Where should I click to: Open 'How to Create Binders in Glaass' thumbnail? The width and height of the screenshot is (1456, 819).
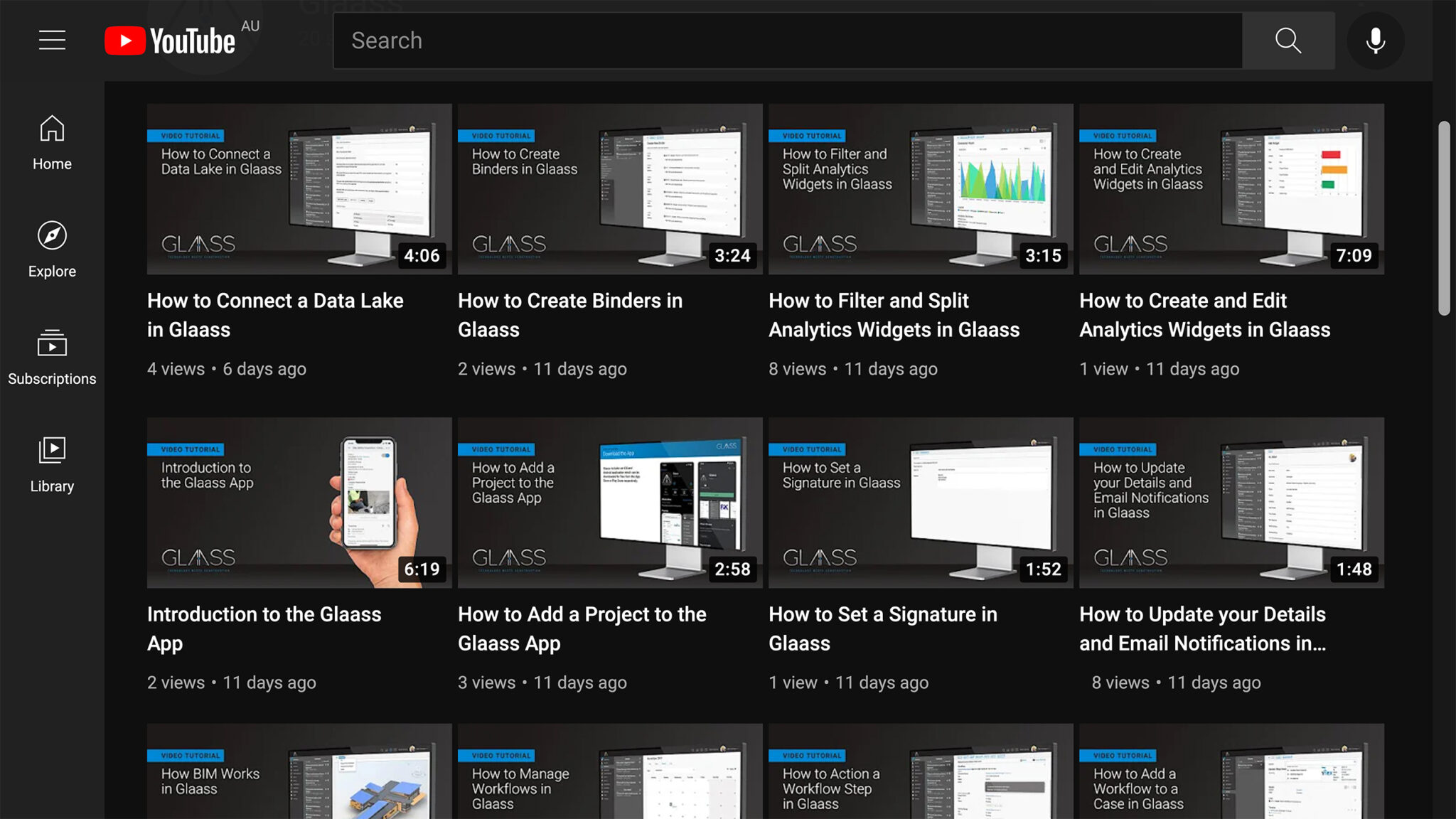coord(610,189)
